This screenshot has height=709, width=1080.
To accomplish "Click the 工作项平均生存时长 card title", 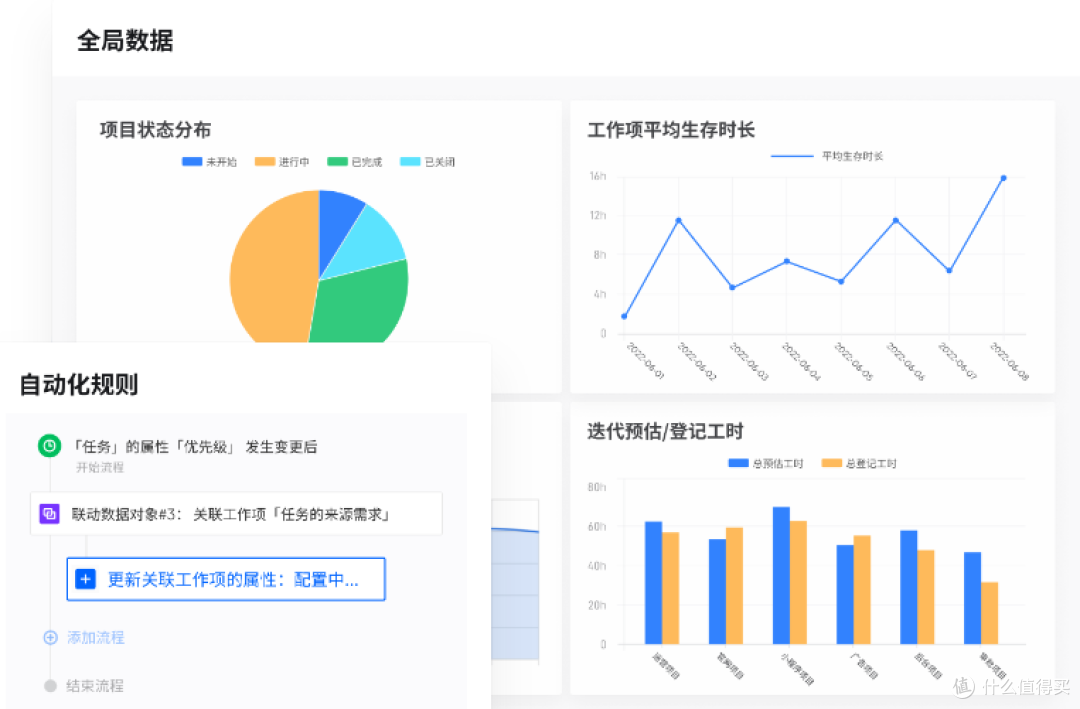I will click(x=671, y=130).
